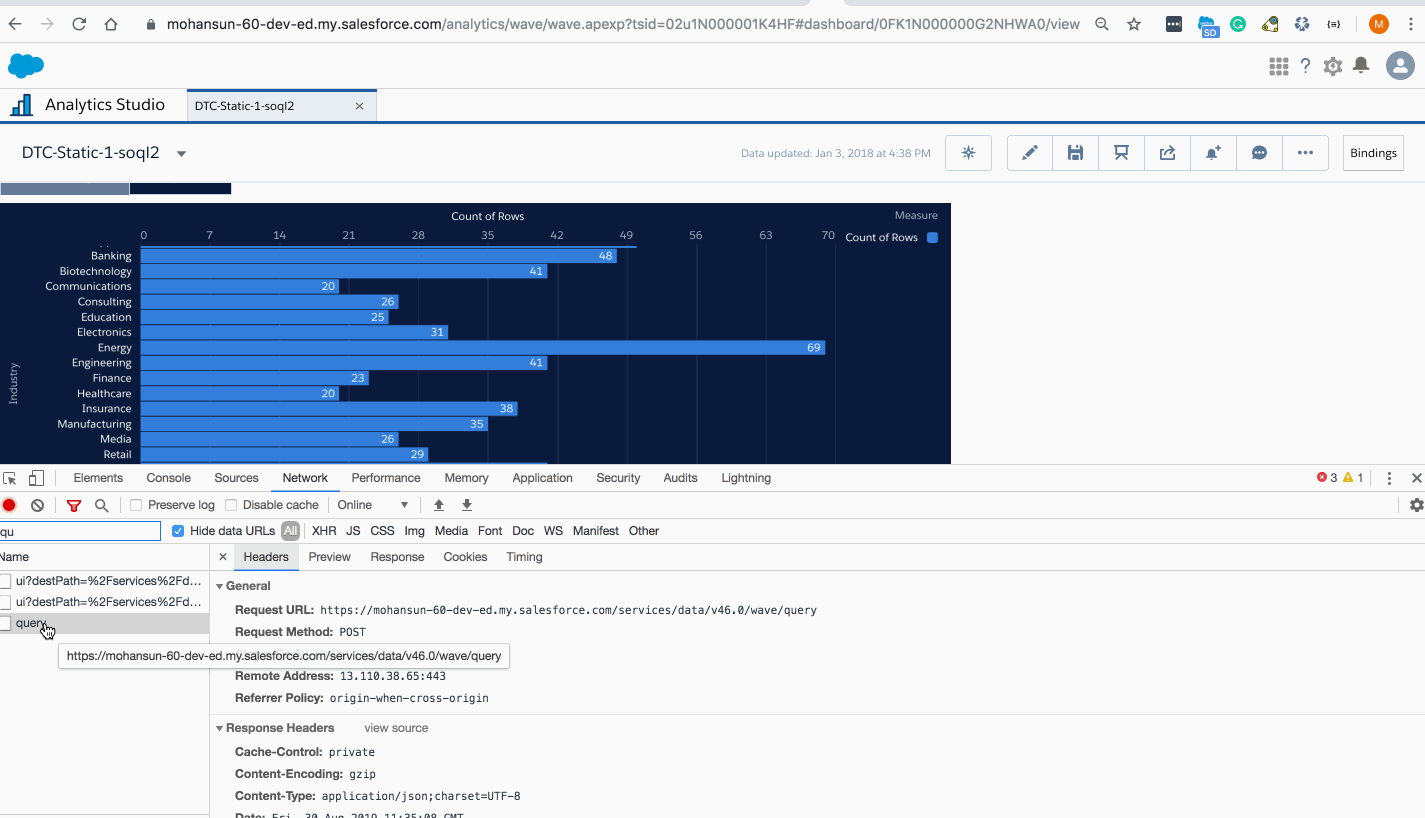Click the sun-shaped theme toggle button
1425x818 pixels.
click(968, 153)
